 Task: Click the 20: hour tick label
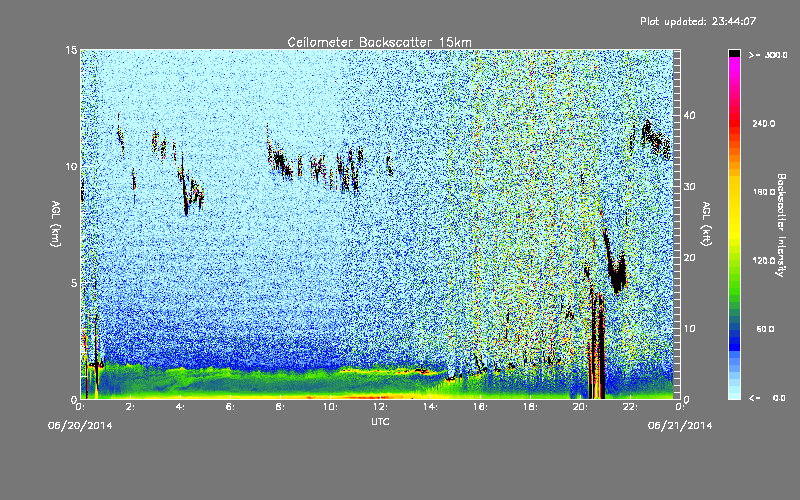[x=580, y=407]
